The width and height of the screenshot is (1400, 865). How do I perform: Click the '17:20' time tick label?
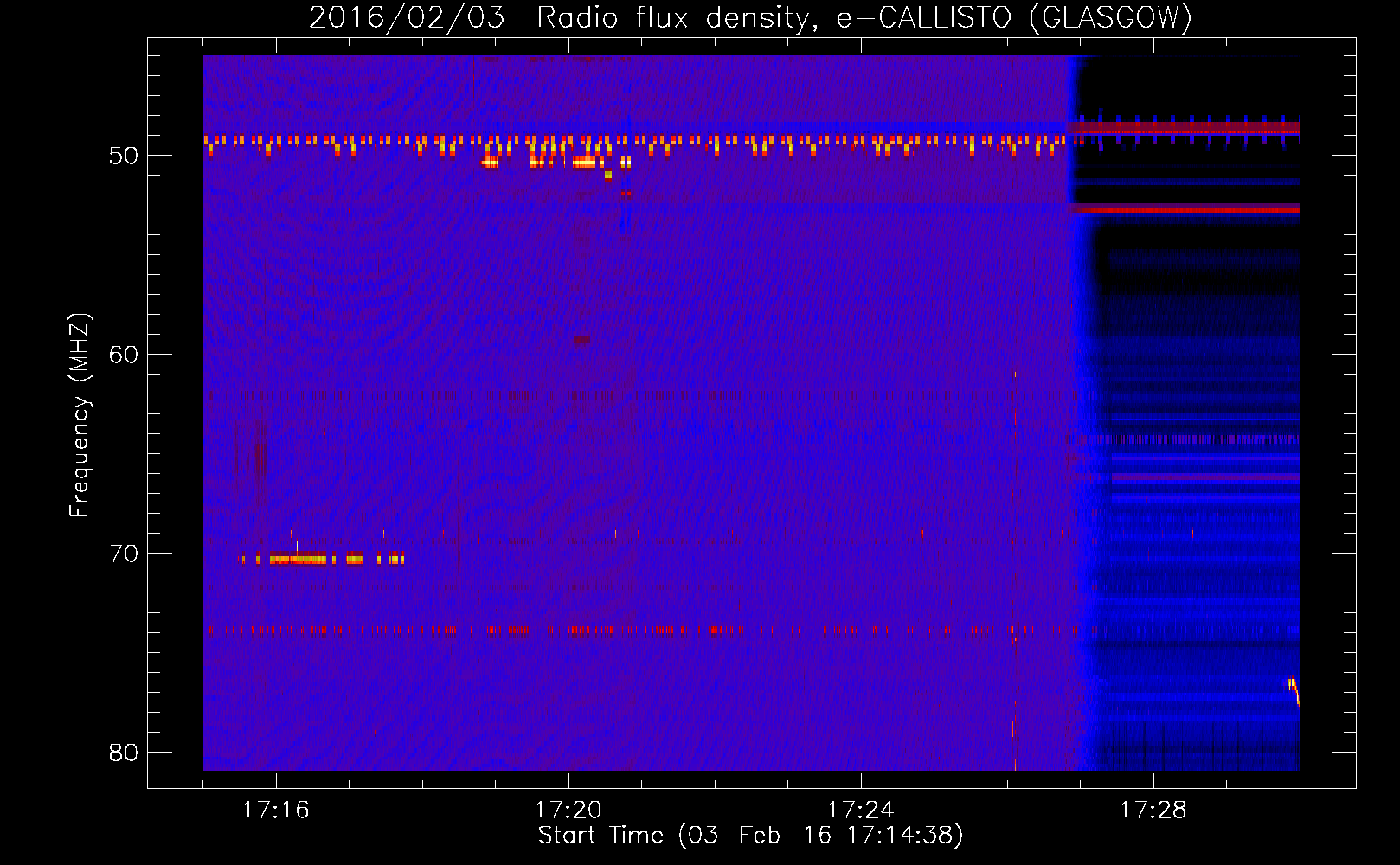click(x=568, y=811)
